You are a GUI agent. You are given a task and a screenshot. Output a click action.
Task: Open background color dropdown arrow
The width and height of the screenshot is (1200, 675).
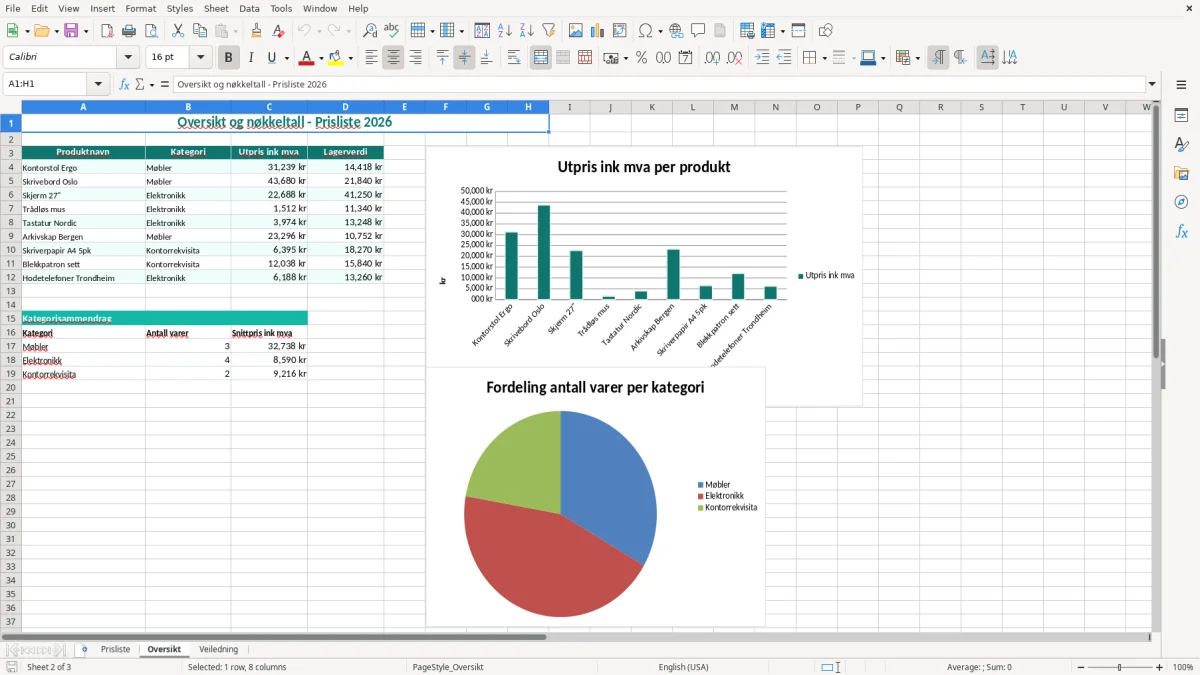(350, 58)
